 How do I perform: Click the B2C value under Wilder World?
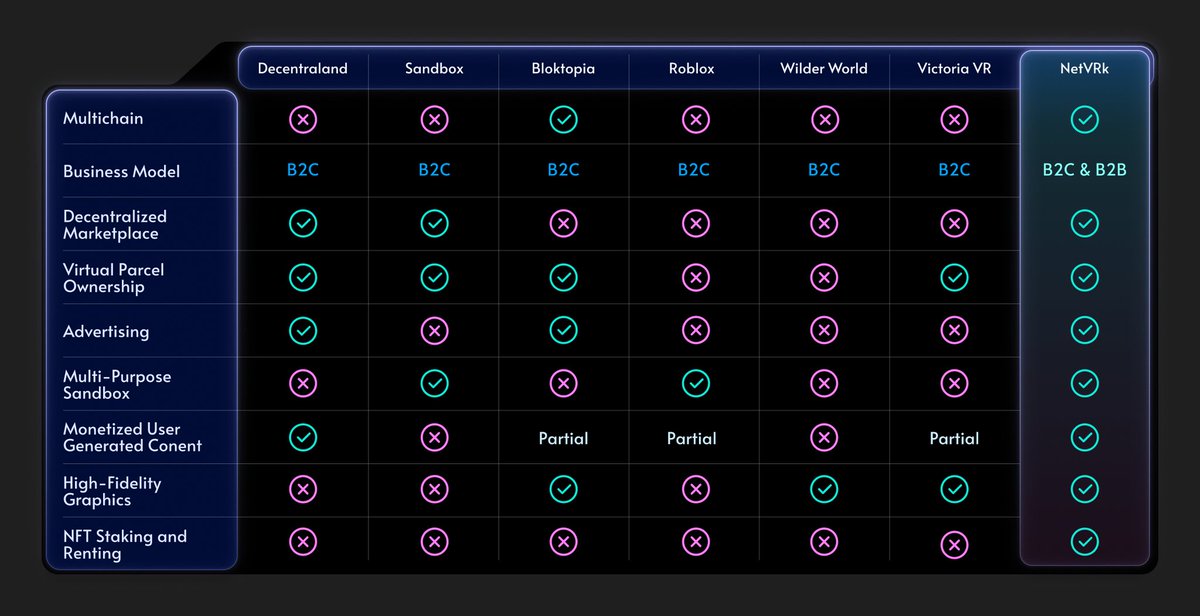pyautogui.click(x=824, y=170)
